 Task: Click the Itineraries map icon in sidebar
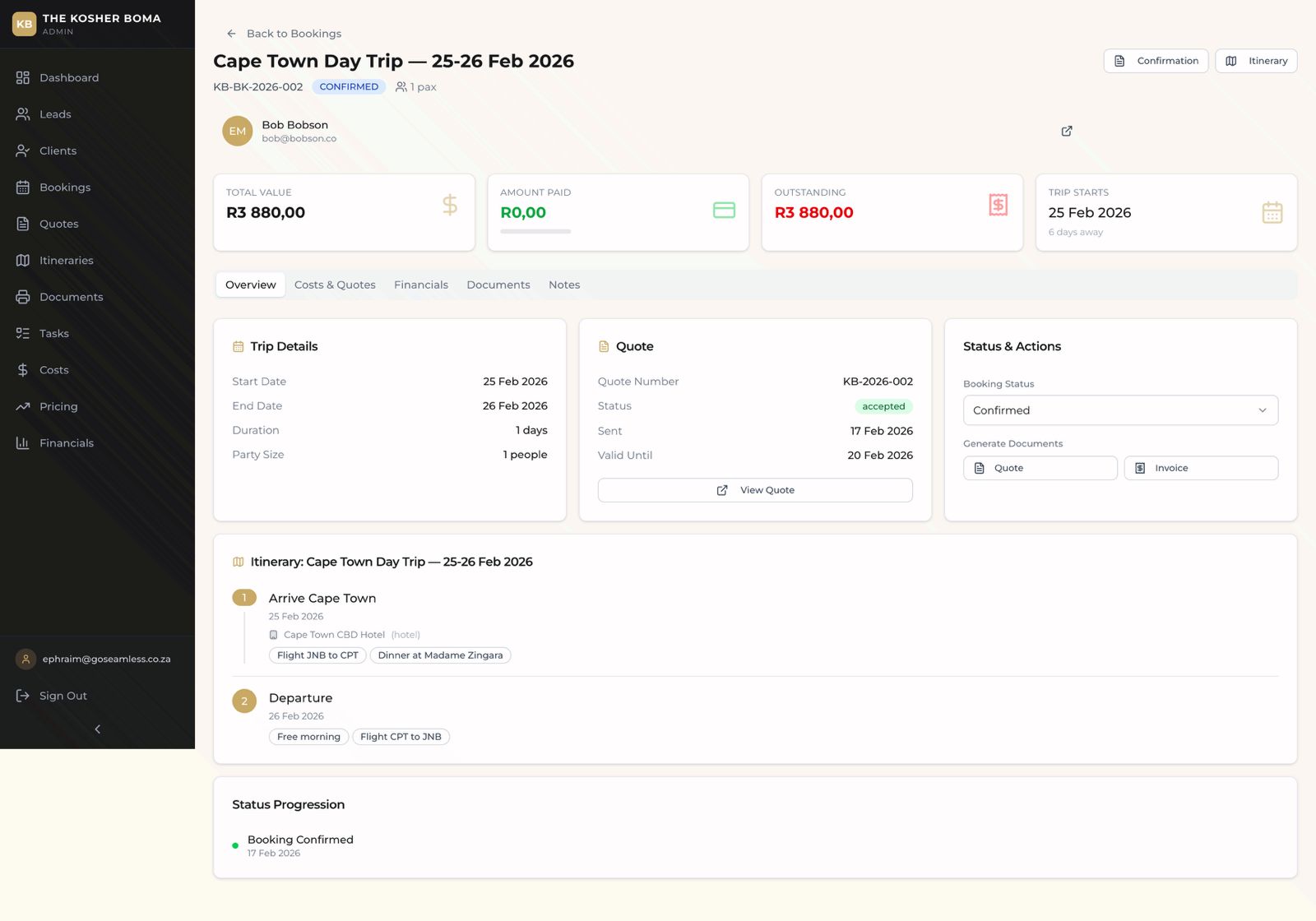tap(23, 261)
